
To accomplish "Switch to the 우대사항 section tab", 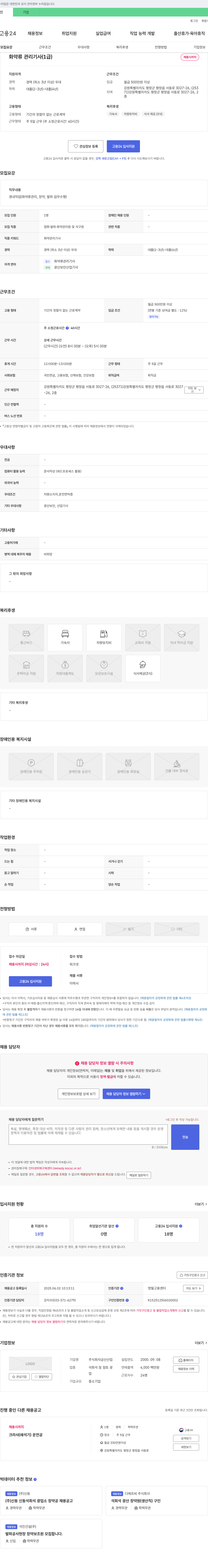I will 83,47.
